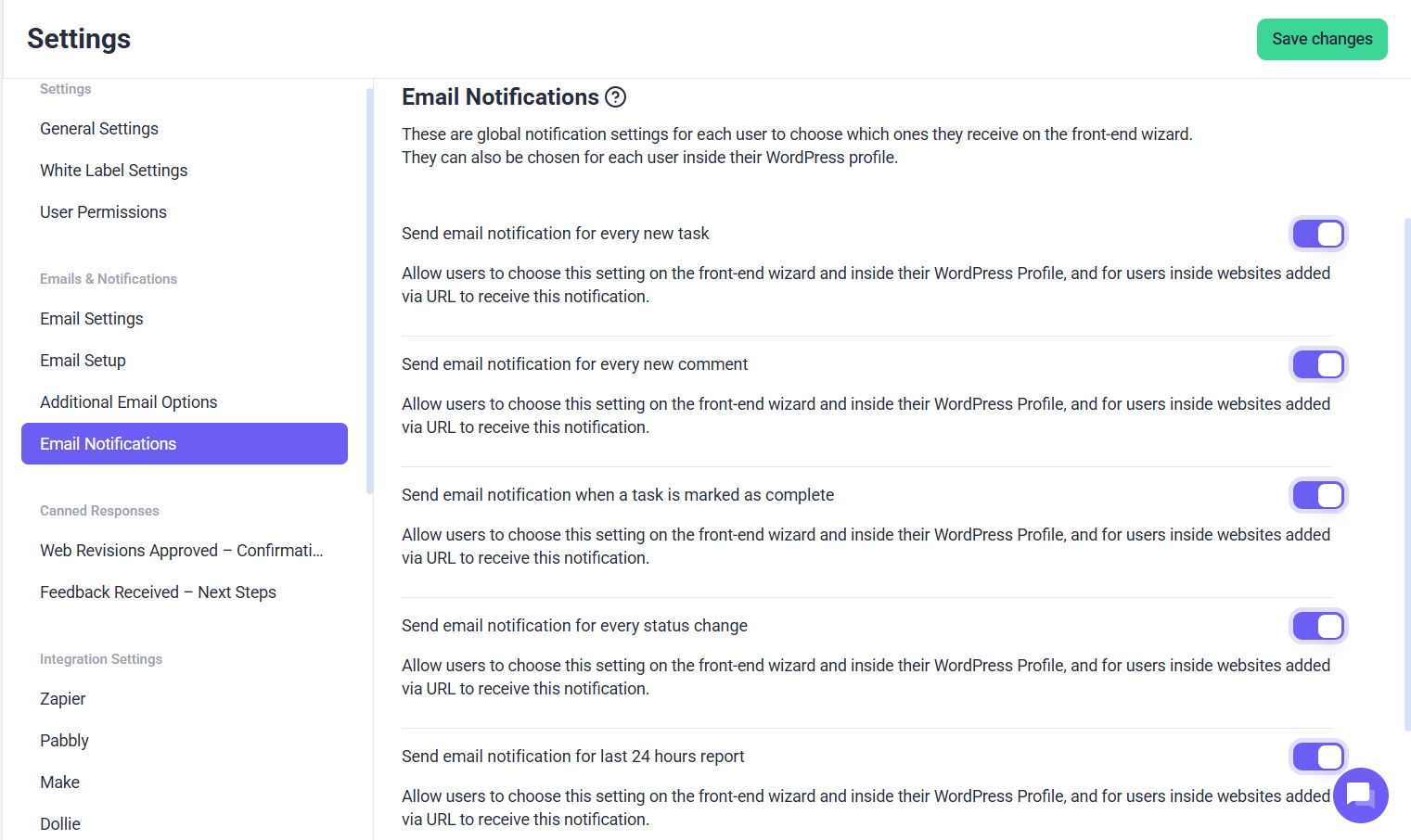Navigate to Additional Email Options
This screenshot has height=840, width=1411.
(129, 402)
